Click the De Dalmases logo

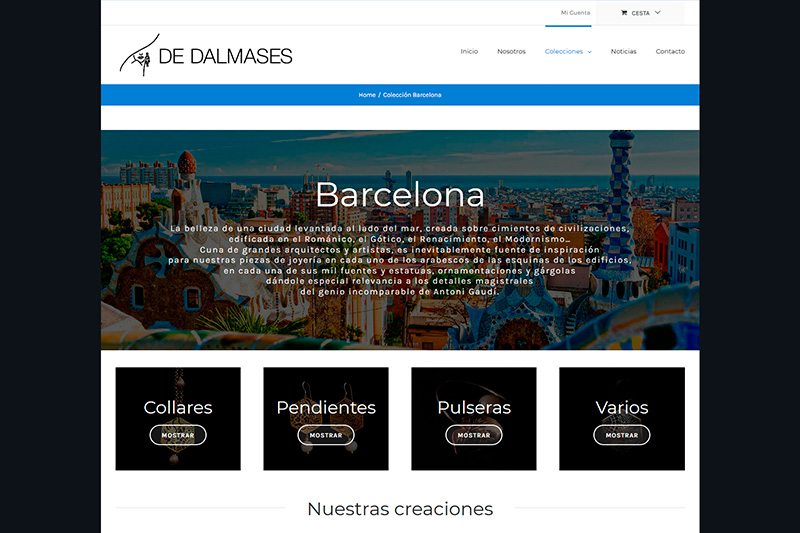pyautogui.click(x=206, y=56)
